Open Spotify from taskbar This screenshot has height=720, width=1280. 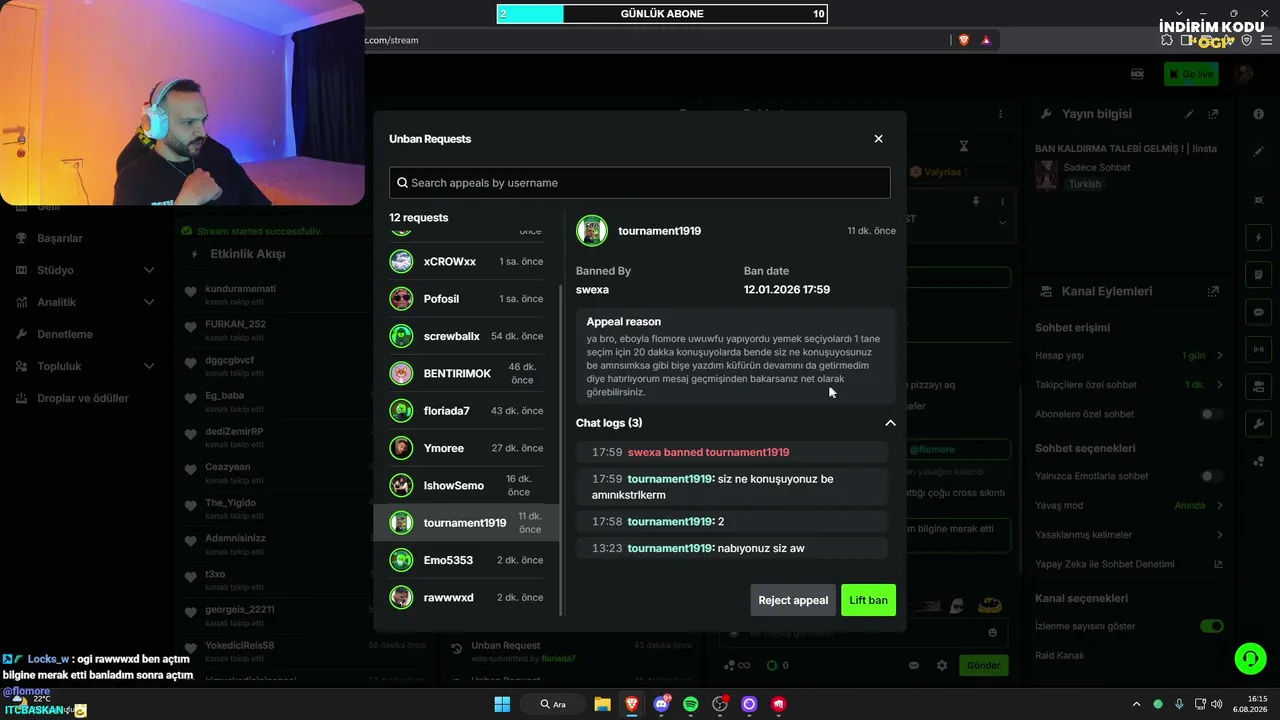tap(691, 704)
